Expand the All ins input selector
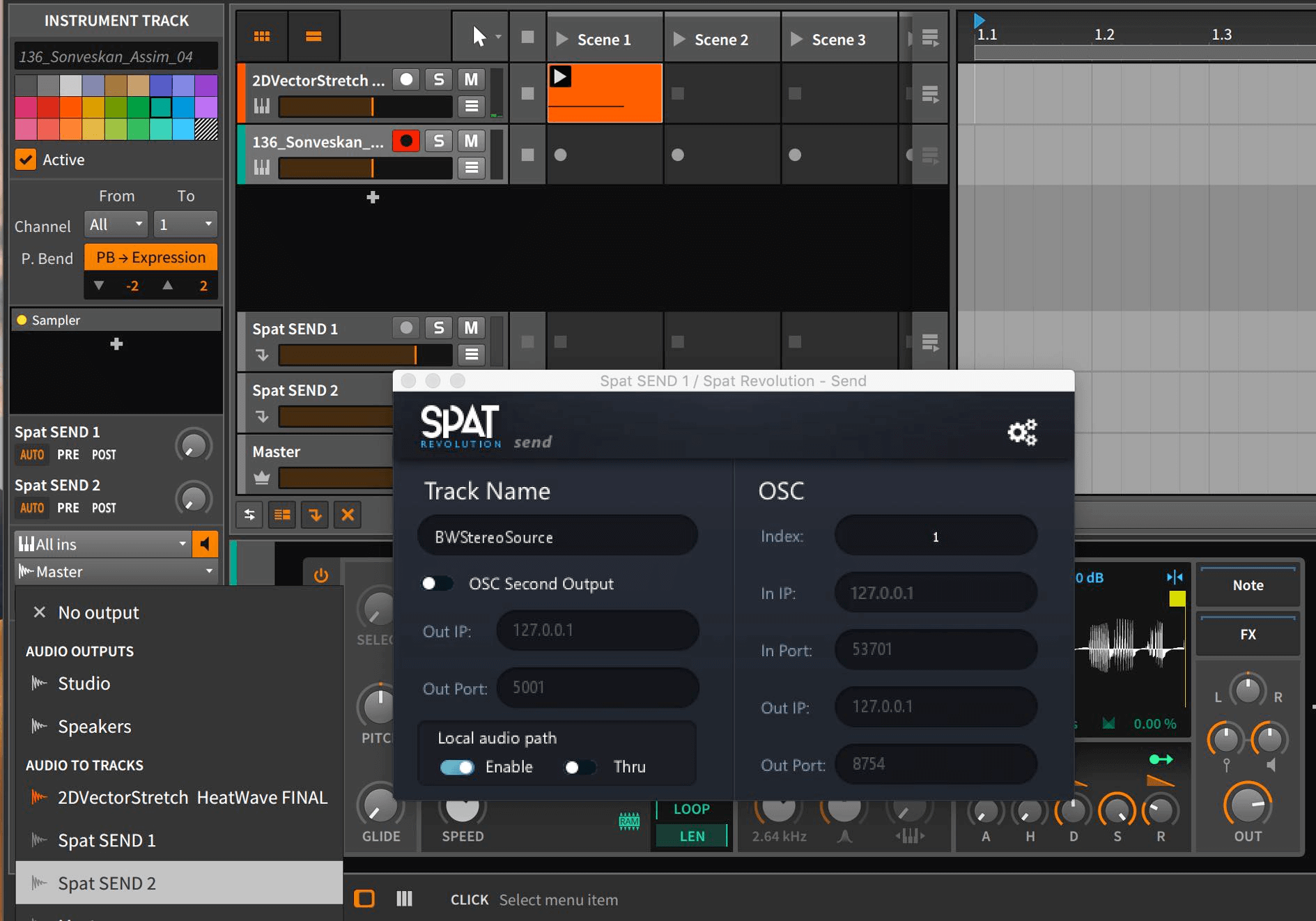 (x=102, y=544)
